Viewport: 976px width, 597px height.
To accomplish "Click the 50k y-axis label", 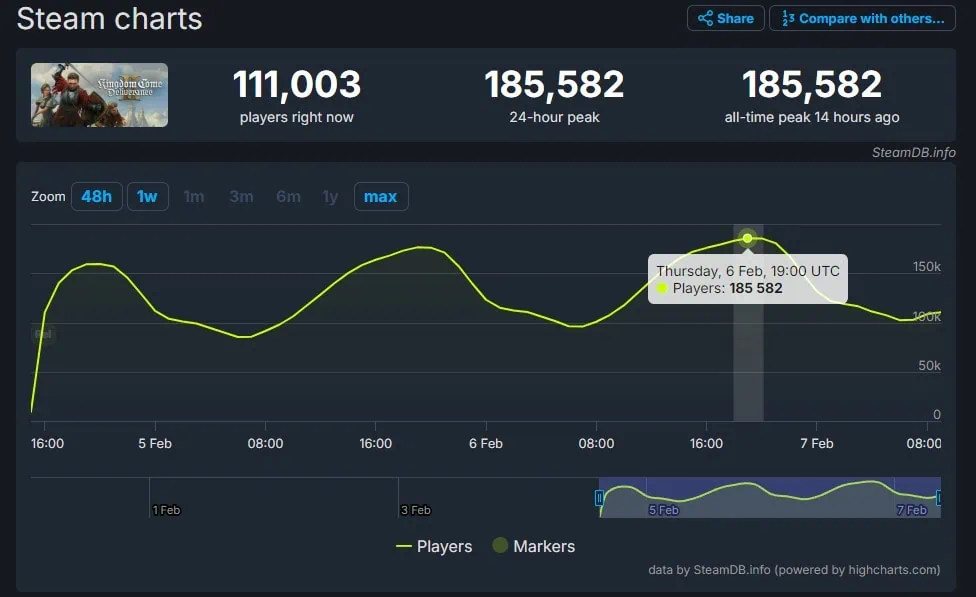I will coord(929,365).
